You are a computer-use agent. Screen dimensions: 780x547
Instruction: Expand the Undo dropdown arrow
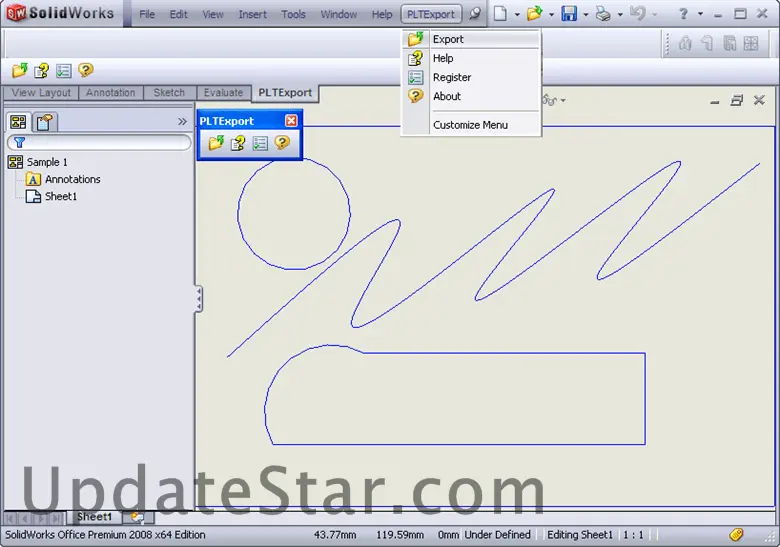[654, 14]
